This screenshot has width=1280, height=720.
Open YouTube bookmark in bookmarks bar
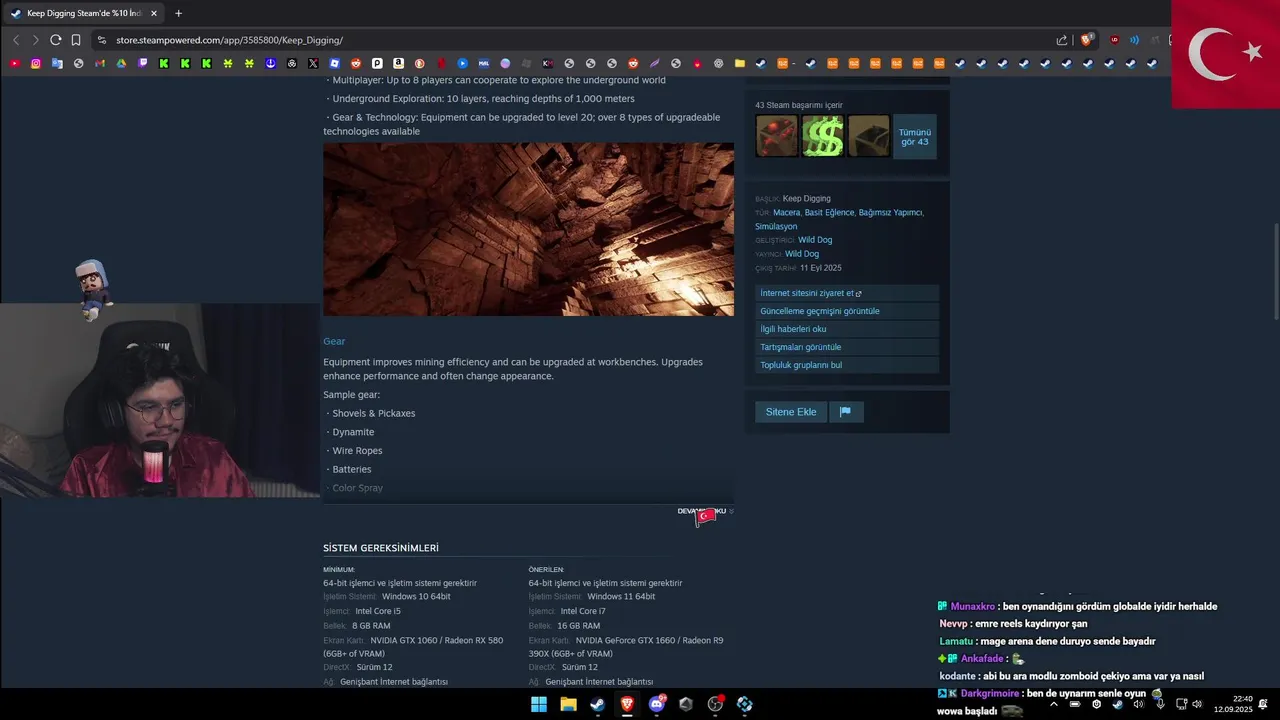14,63
